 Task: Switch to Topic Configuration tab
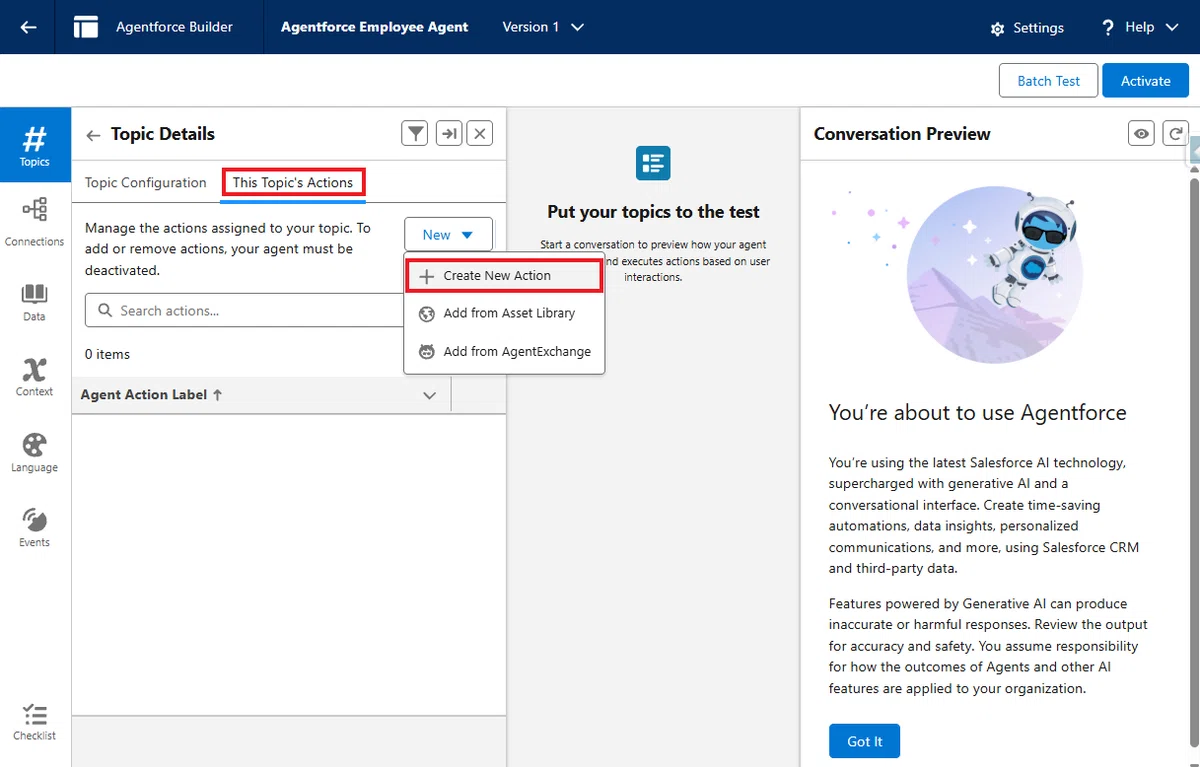pyautogui.click(x=146, y=182)
